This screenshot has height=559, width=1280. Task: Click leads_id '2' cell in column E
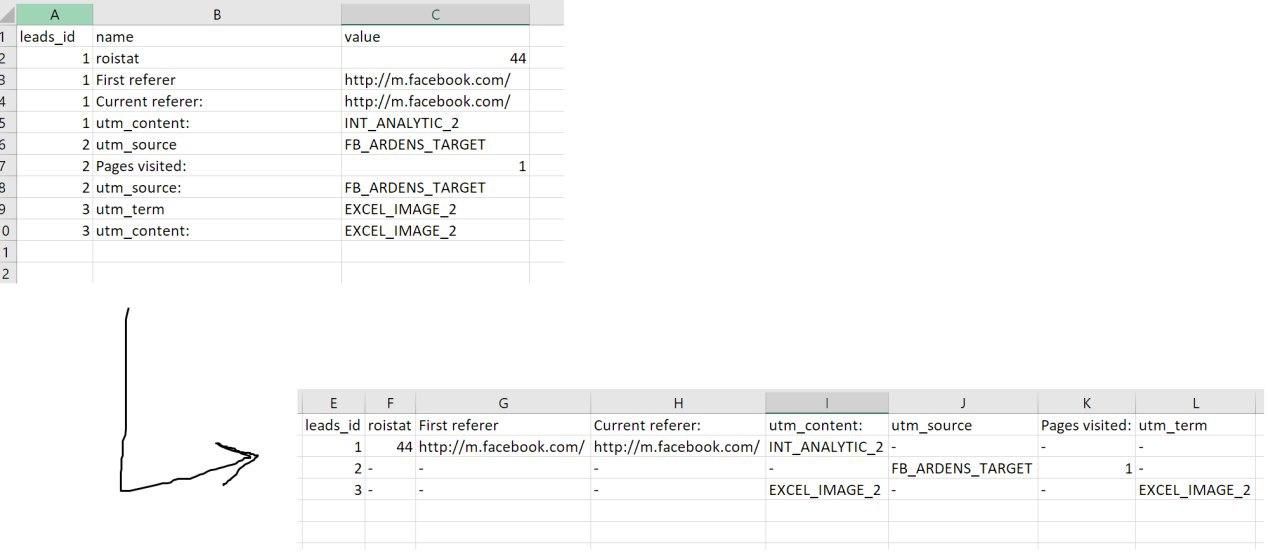(x=333, y=468)
